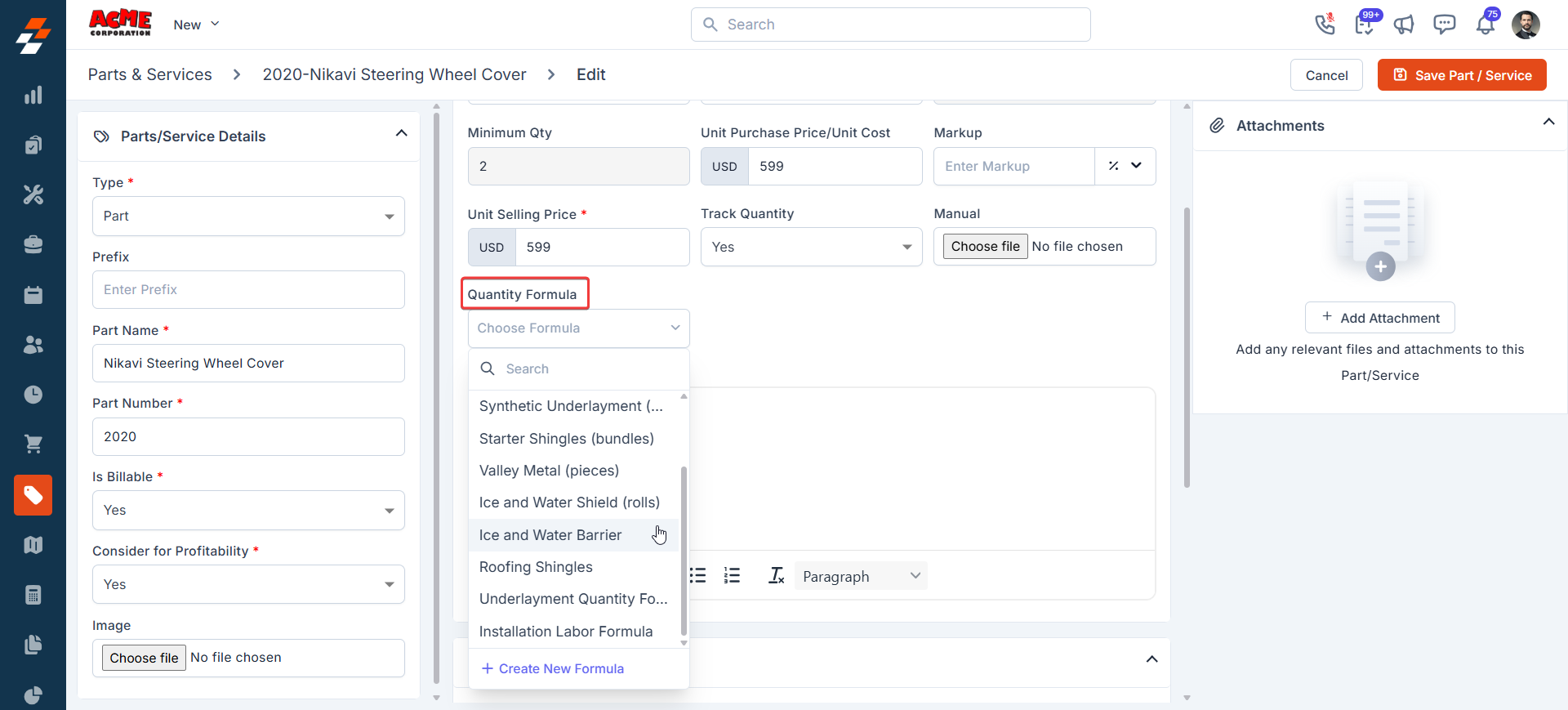Image resolution: width=1568 pixels, height=710 pixels.
Task: Open the megaphone announcements icon
Action: (1404, 25)
